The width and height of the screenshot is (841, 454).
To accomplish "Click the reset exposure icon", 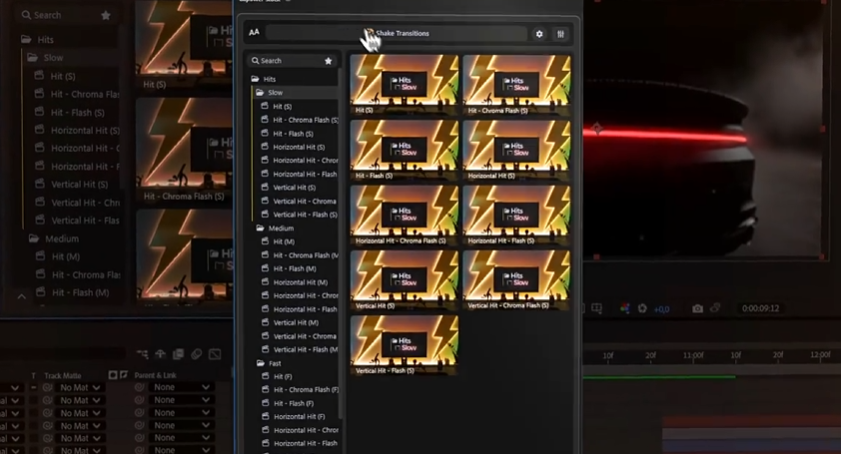I will (642, 309).
